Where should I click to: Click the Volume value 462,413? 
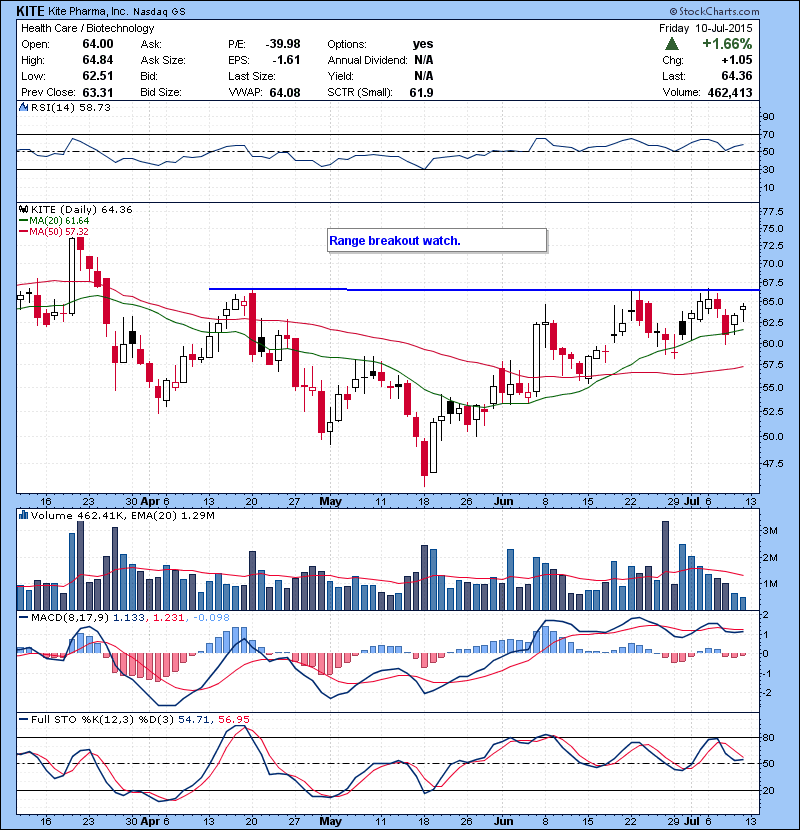tap(730, 93)
